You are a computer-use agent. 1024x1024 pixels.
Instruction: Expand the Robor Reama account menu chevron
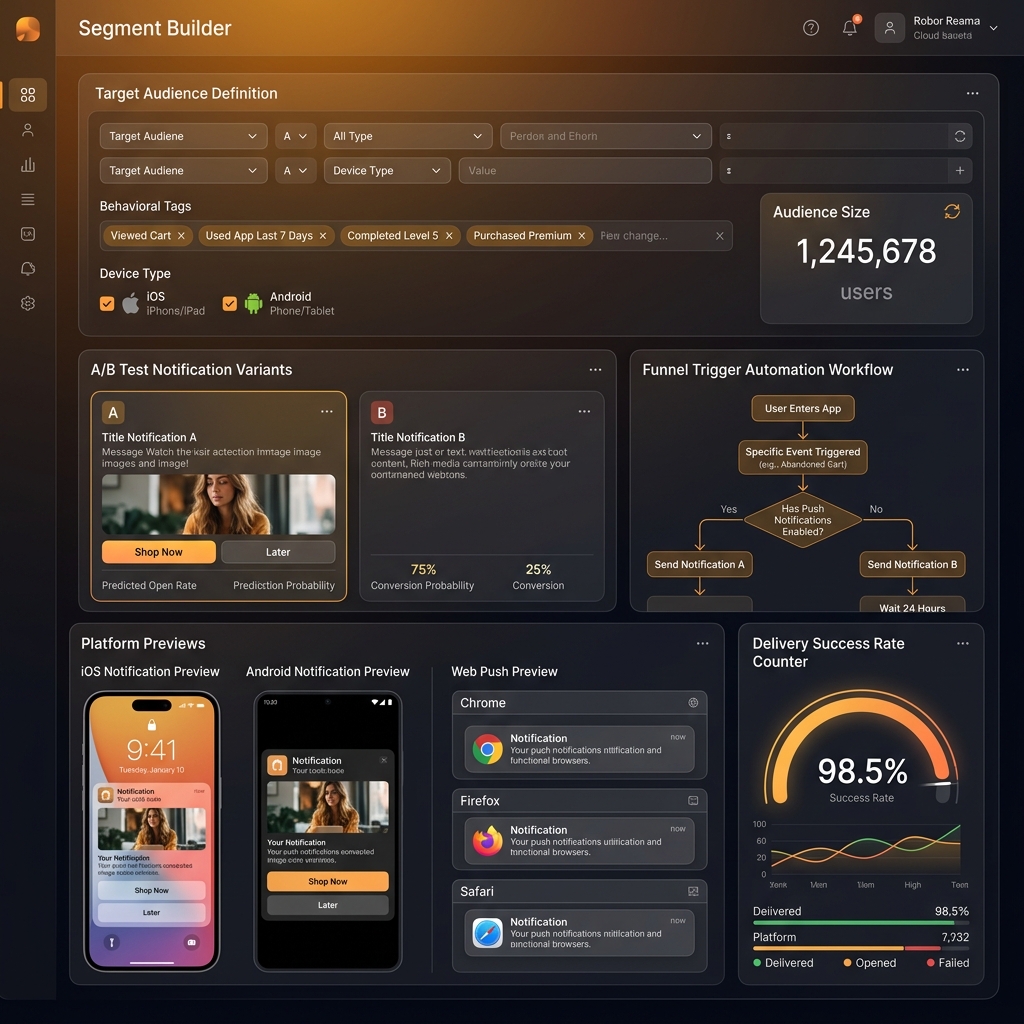(993, 28)
